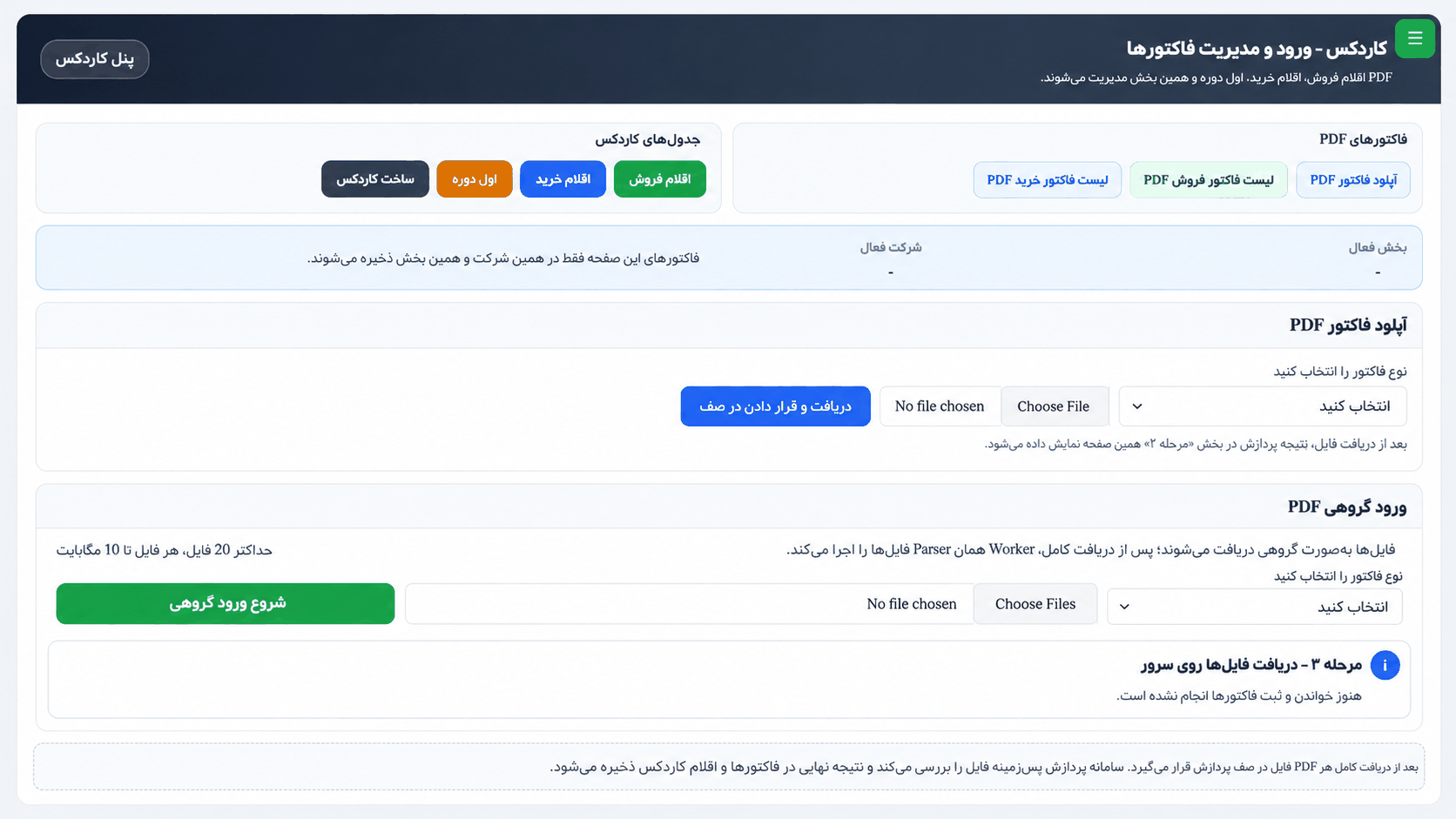This screenshot has width=1456, height=819.
Task: Click ساخت کاردکس button
Action: click(x=375, y=179)
